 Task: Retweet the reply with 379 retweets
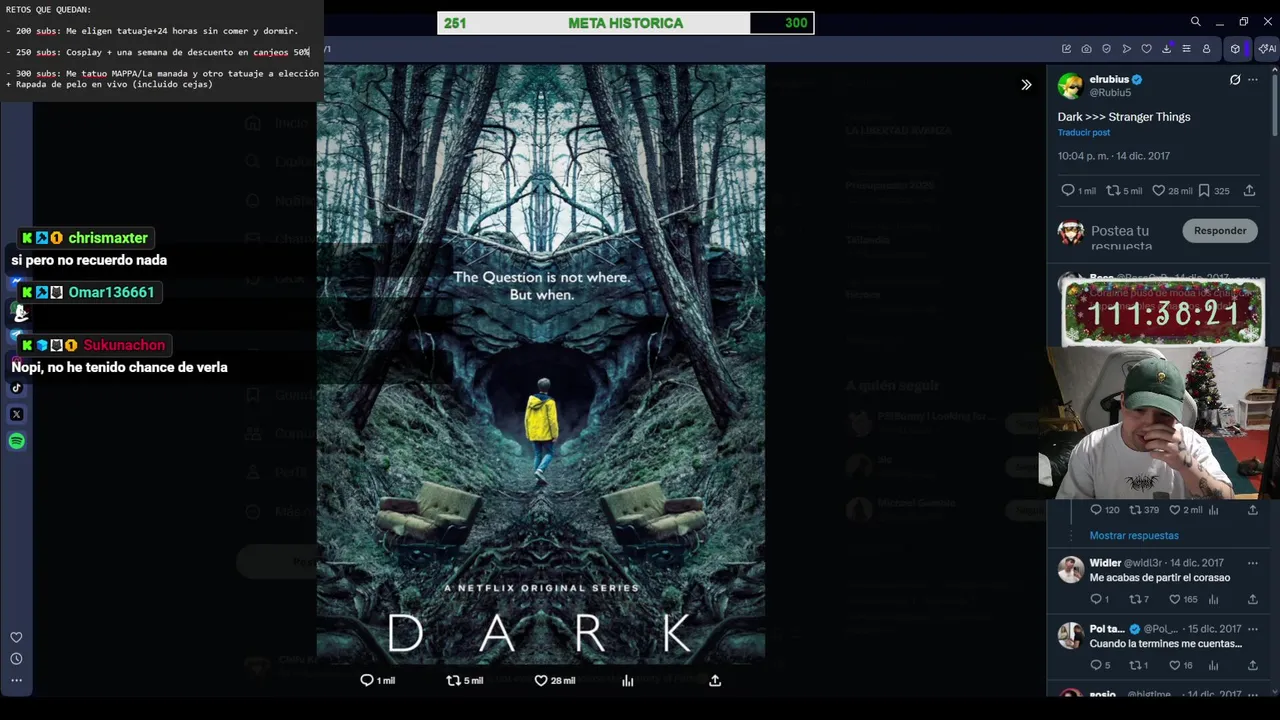[1143, 510]
